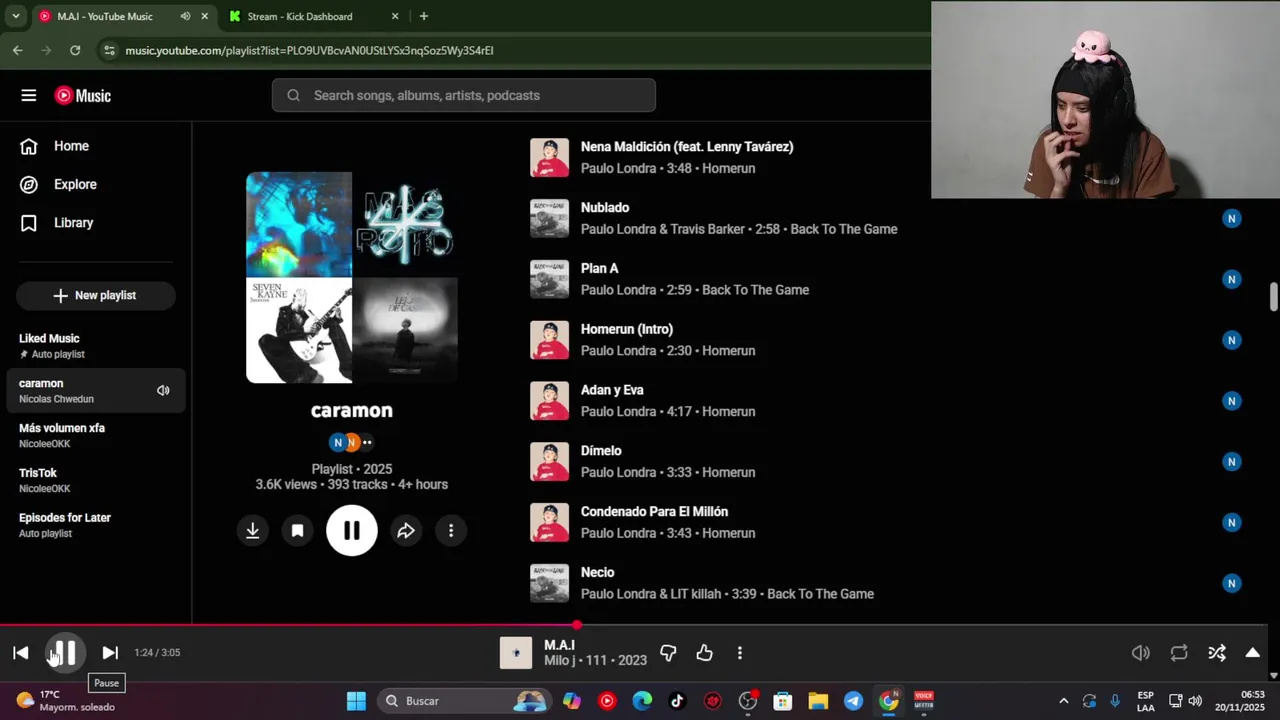Seek using the red progress bar handle
The width and height of the screenshot is (1280, 720).
[577, 625]
